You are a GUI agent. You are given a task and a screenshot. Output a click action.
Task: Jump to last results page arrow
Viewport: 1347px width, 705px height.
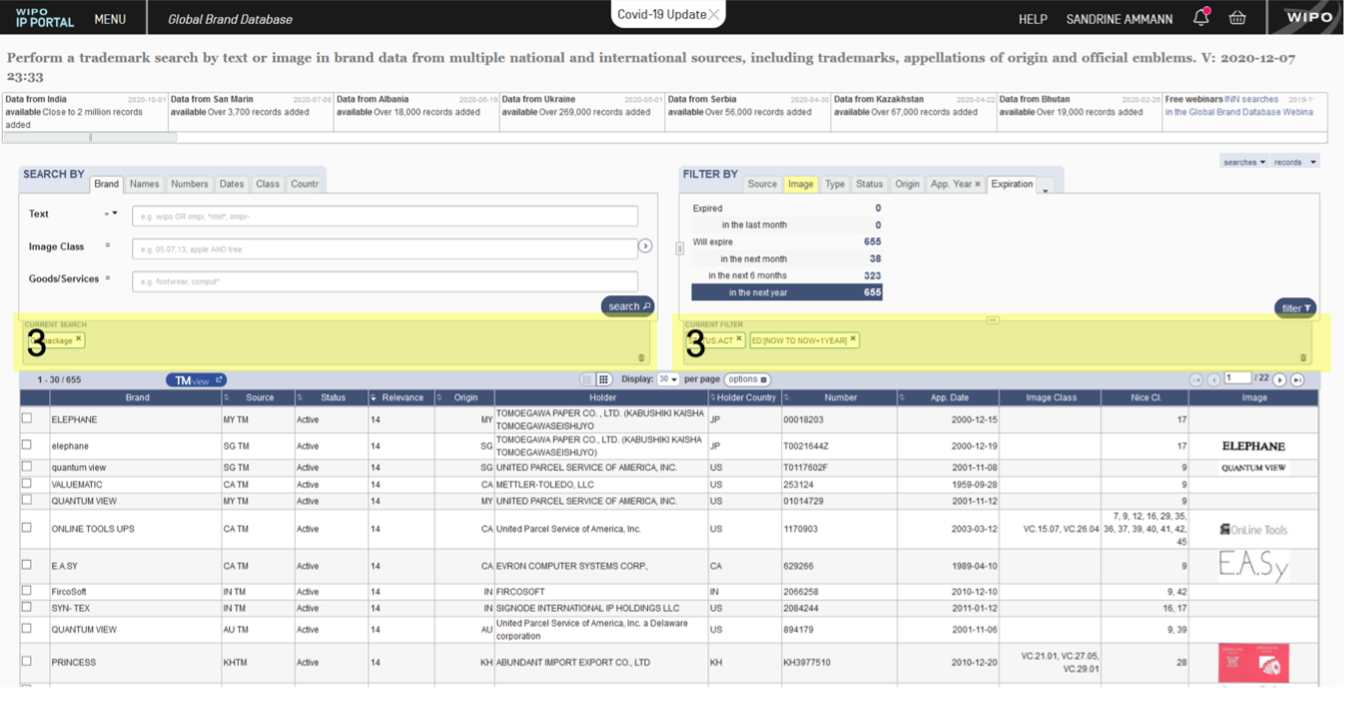pos(1297,380)
